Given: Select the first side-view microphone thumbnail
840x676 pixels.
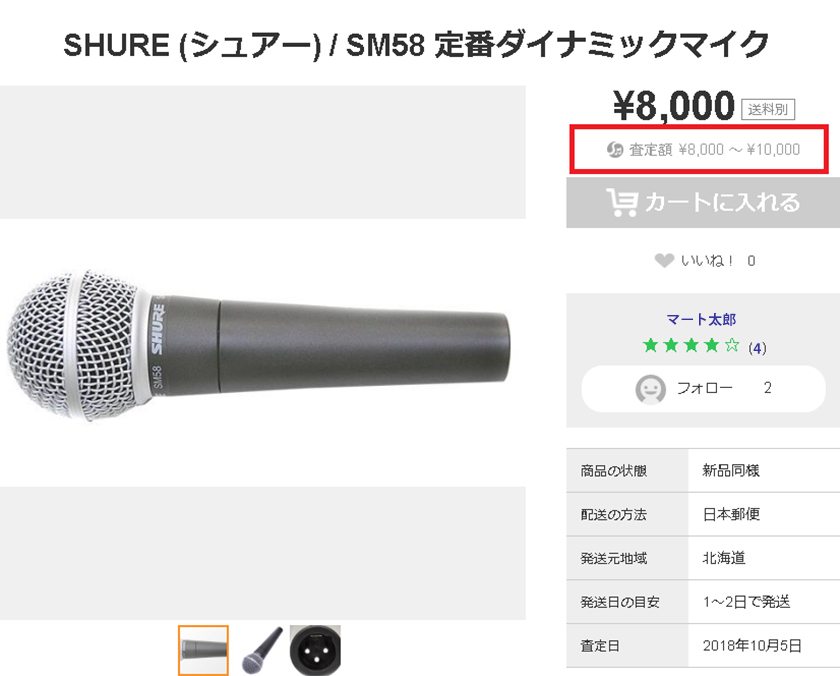Looking at the screenshot, I should pos(204,650).
